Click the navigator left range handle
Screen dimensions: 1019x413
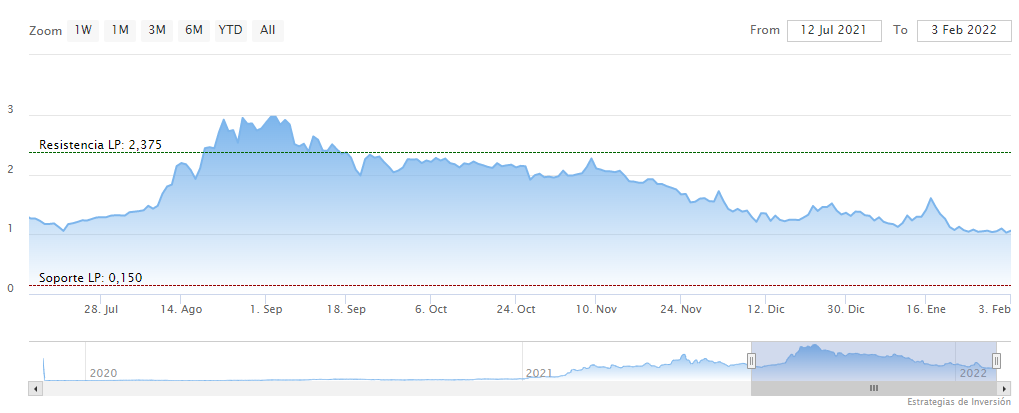[x=751, y=360]
